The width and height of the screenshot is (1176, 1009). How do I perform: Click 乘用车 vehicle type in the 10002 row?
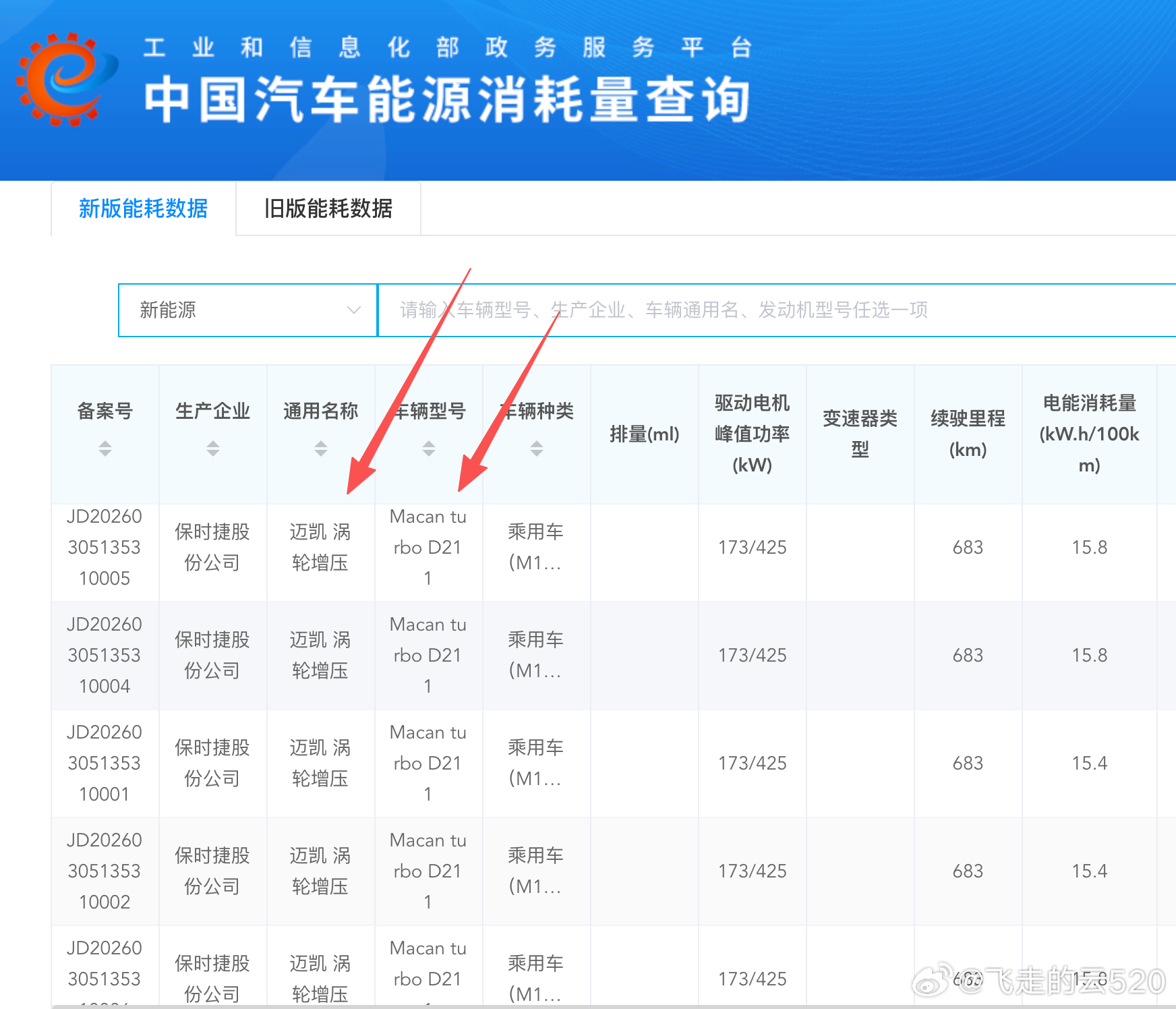coord(536,871)
